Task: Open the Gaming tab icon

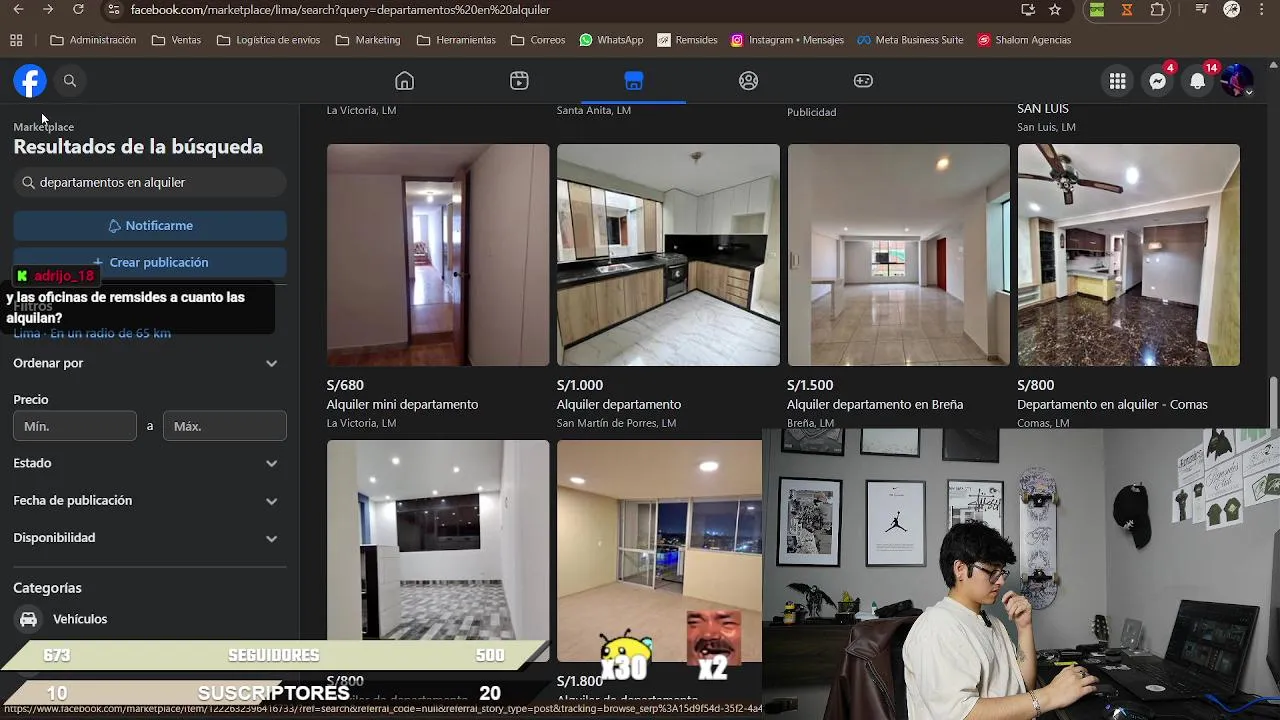Action: tap(863, 81)
